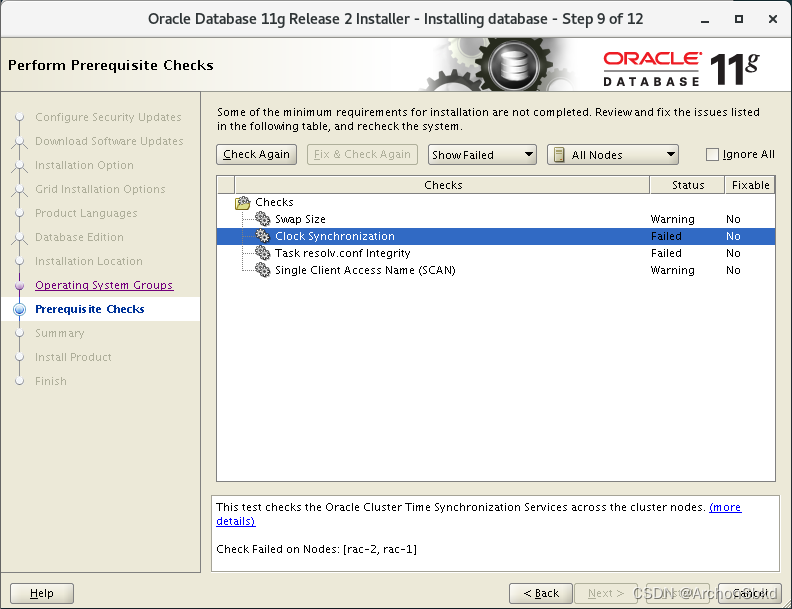Select the Clock Synchronization row
This screenshot has height=609, width=792.
[x=496, y=236]
